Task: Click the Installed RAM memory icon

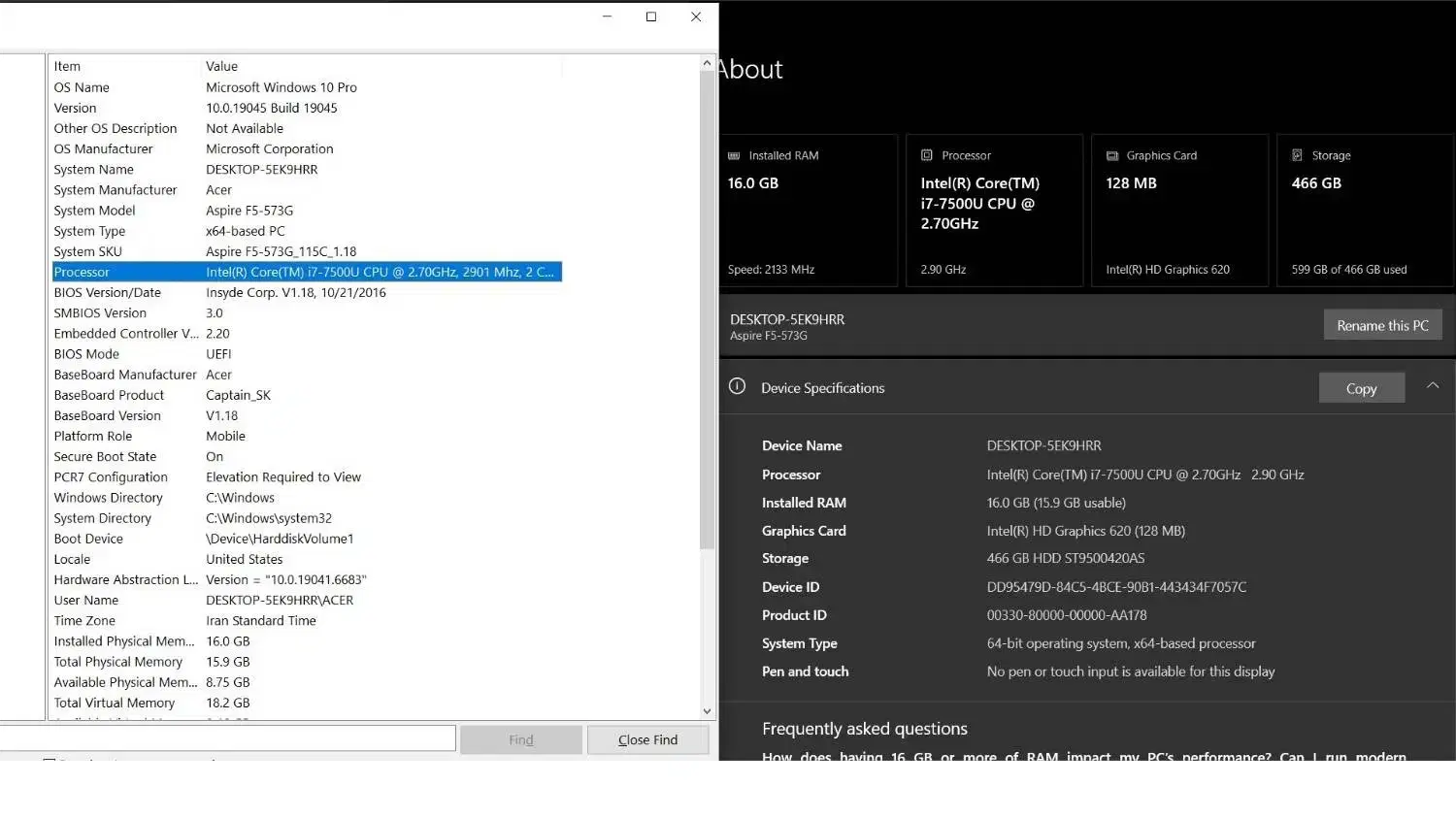Action: point(734,155)
